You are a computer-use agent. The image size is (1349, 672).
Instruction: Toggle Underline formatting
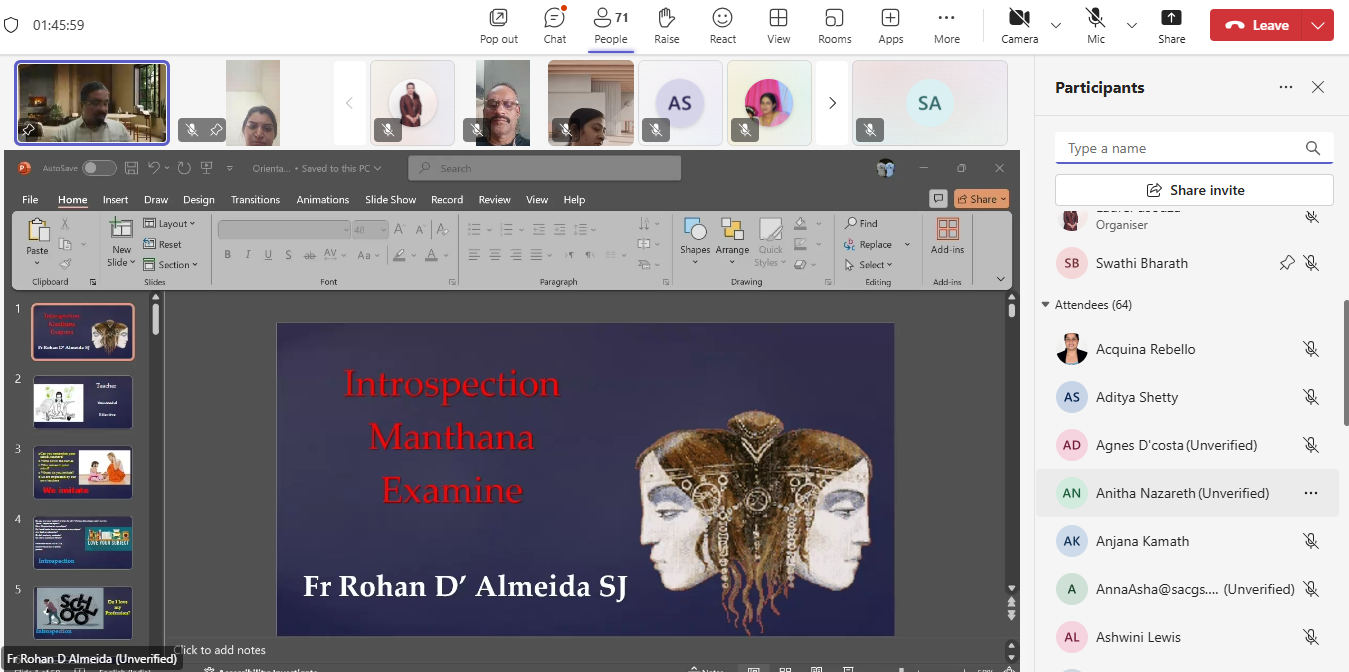tap(266, 254)
